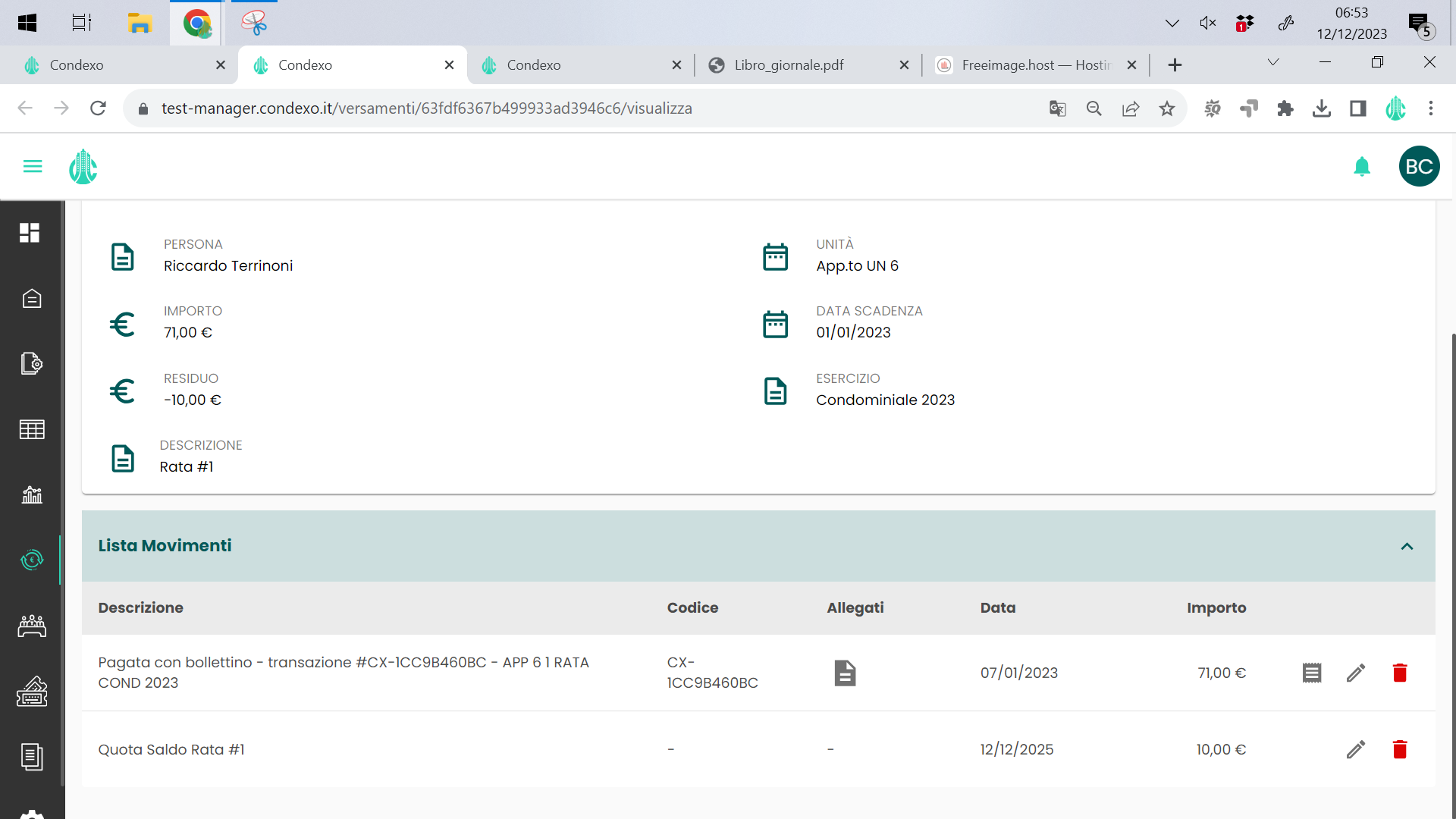Click the Condexo logo link
The image size is (1456, 819).
[x=83, y=166]
